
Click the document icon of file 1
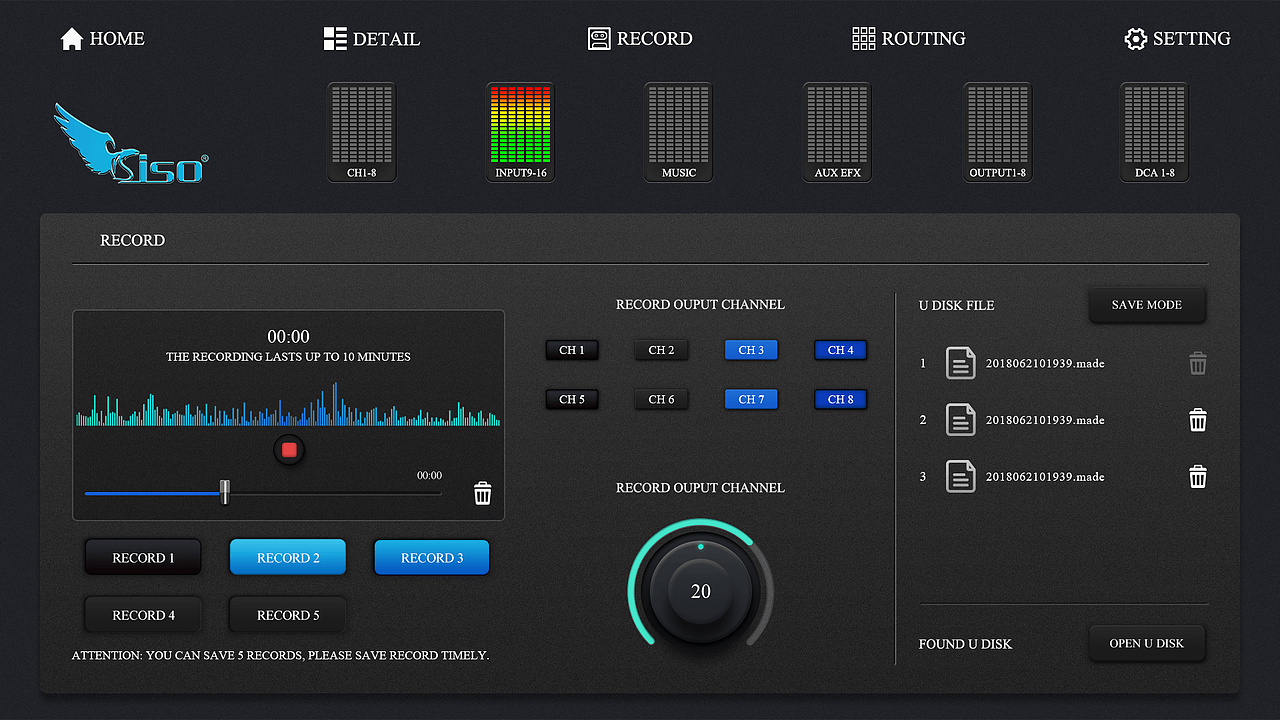[961, 363]
